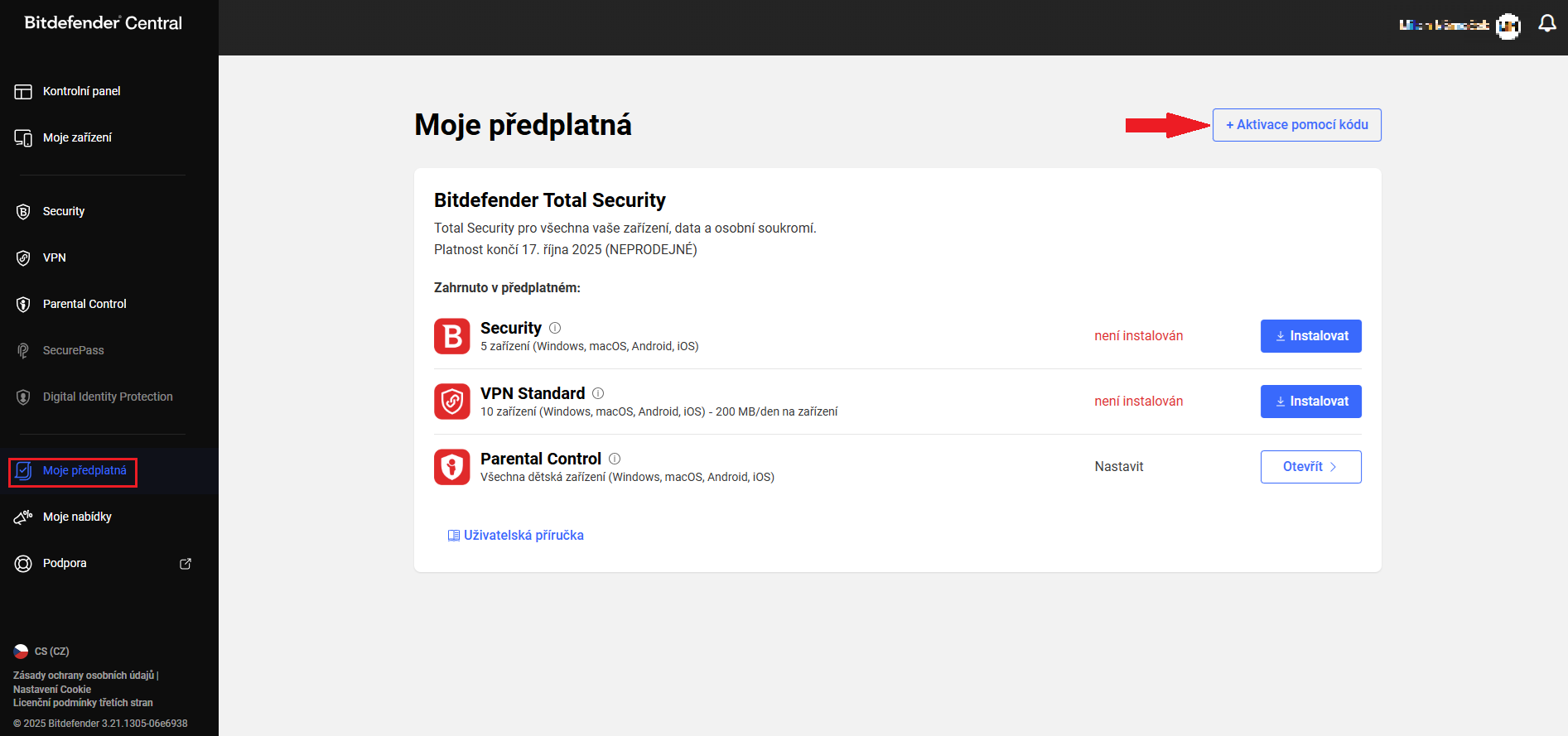Click the Bitdefender Total Security heading
This screenshot has width=1568, height=736.
pos(550,200)
